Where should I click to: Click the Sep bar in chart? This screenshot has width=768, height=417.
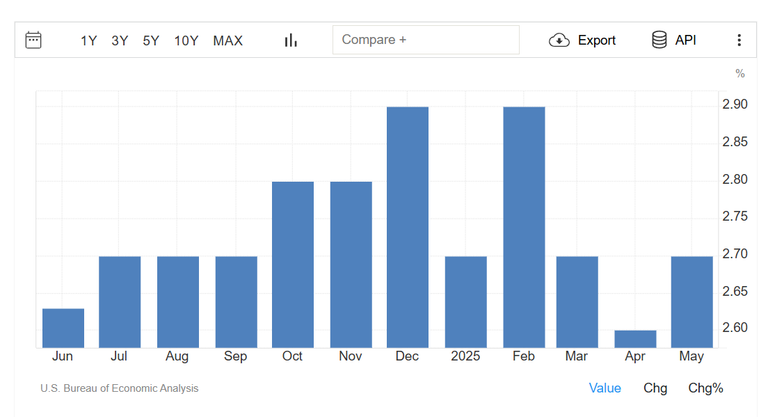pos(236,302)
